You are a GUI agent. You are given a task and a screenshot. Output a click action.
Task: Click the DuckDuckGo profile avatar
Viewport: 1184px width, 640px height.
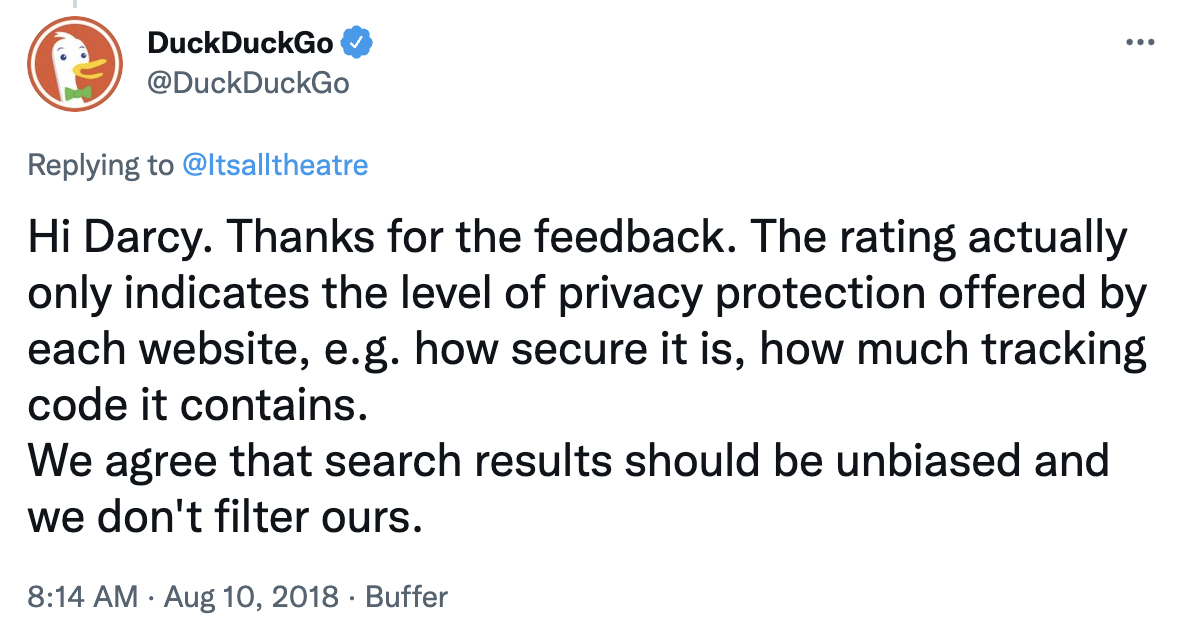(75, 64)
